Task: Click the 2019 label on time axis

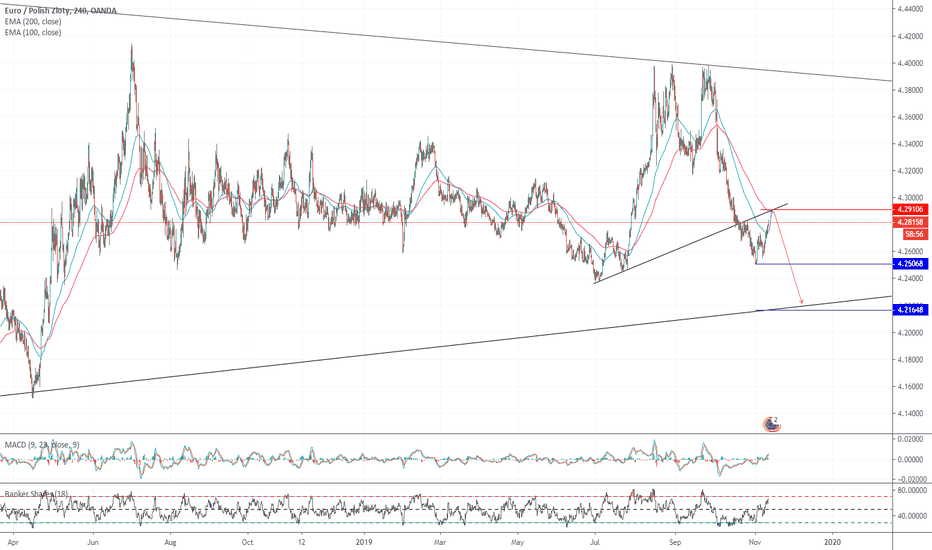Action: (x=364, y=542)
